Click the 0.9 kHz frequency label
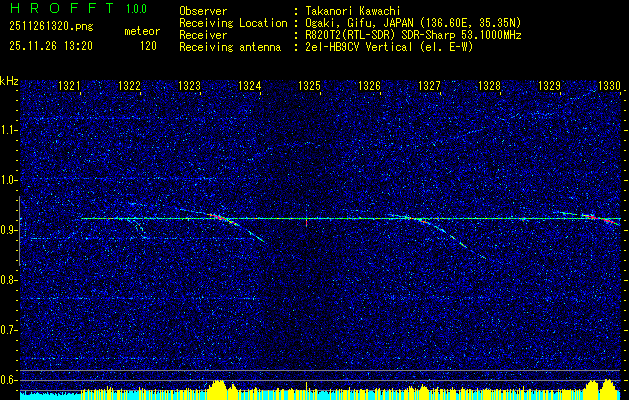Viewport: 629px width, 400px height. click(x=8, y=230)
